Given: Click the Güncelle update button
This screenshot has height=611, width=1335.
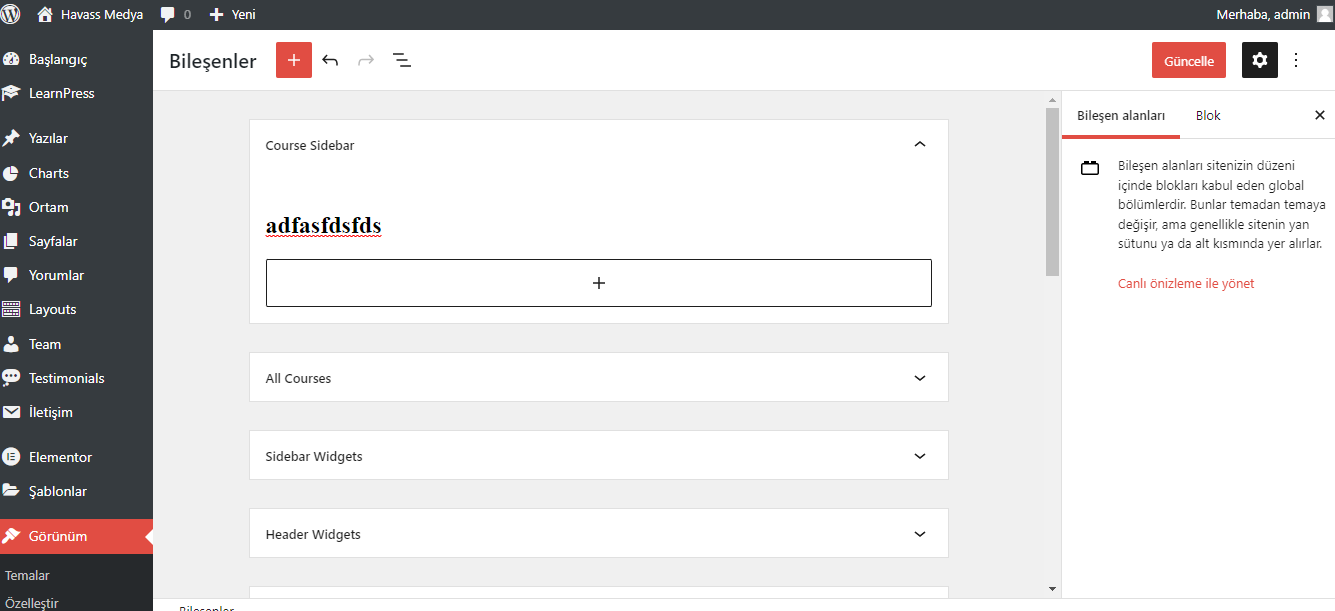Looking at the screenshot, I should [1189, 60].
